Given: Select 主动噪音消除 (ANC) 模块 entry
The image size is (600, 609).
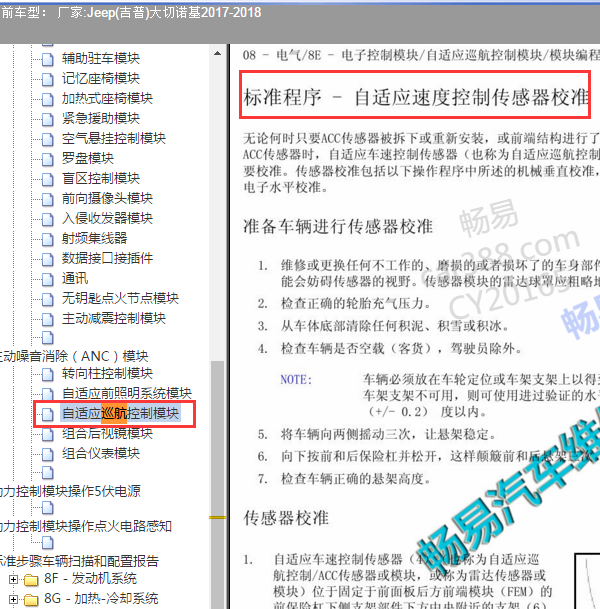Looking at the screenshot, I should pyautogui.click(x=74, y=356).
